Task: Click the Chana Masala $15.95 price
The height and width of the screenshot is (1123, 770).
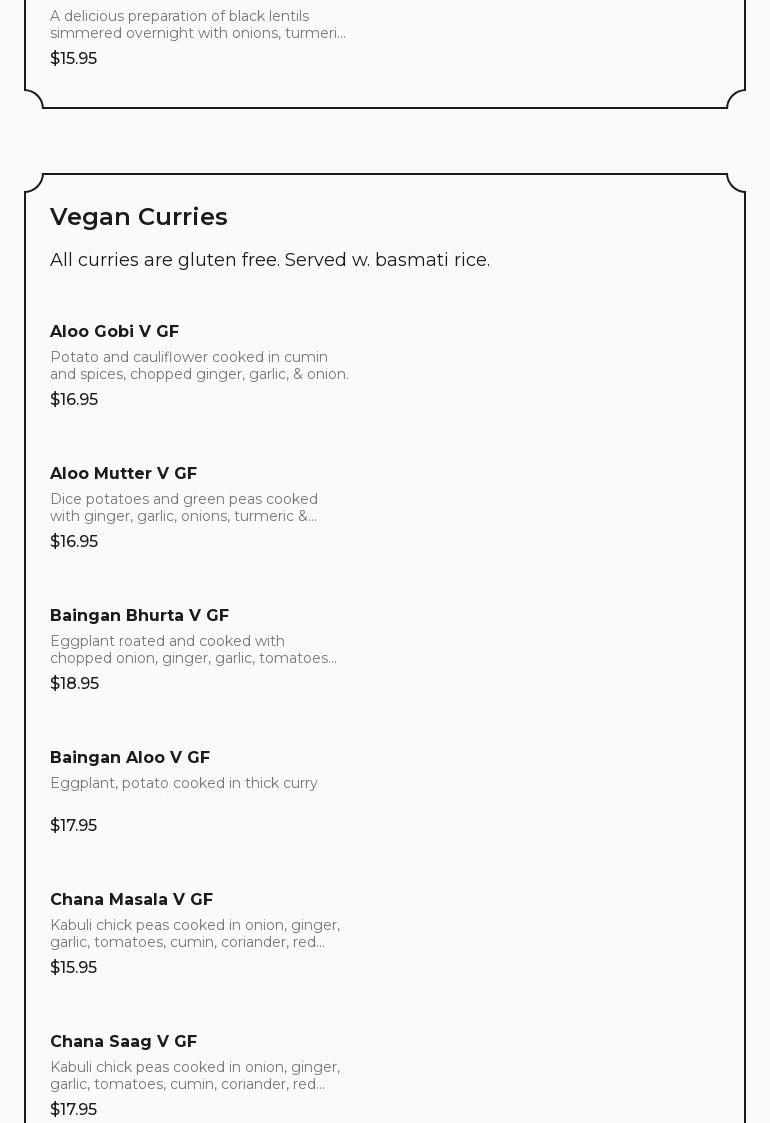Action: [73, 967]
